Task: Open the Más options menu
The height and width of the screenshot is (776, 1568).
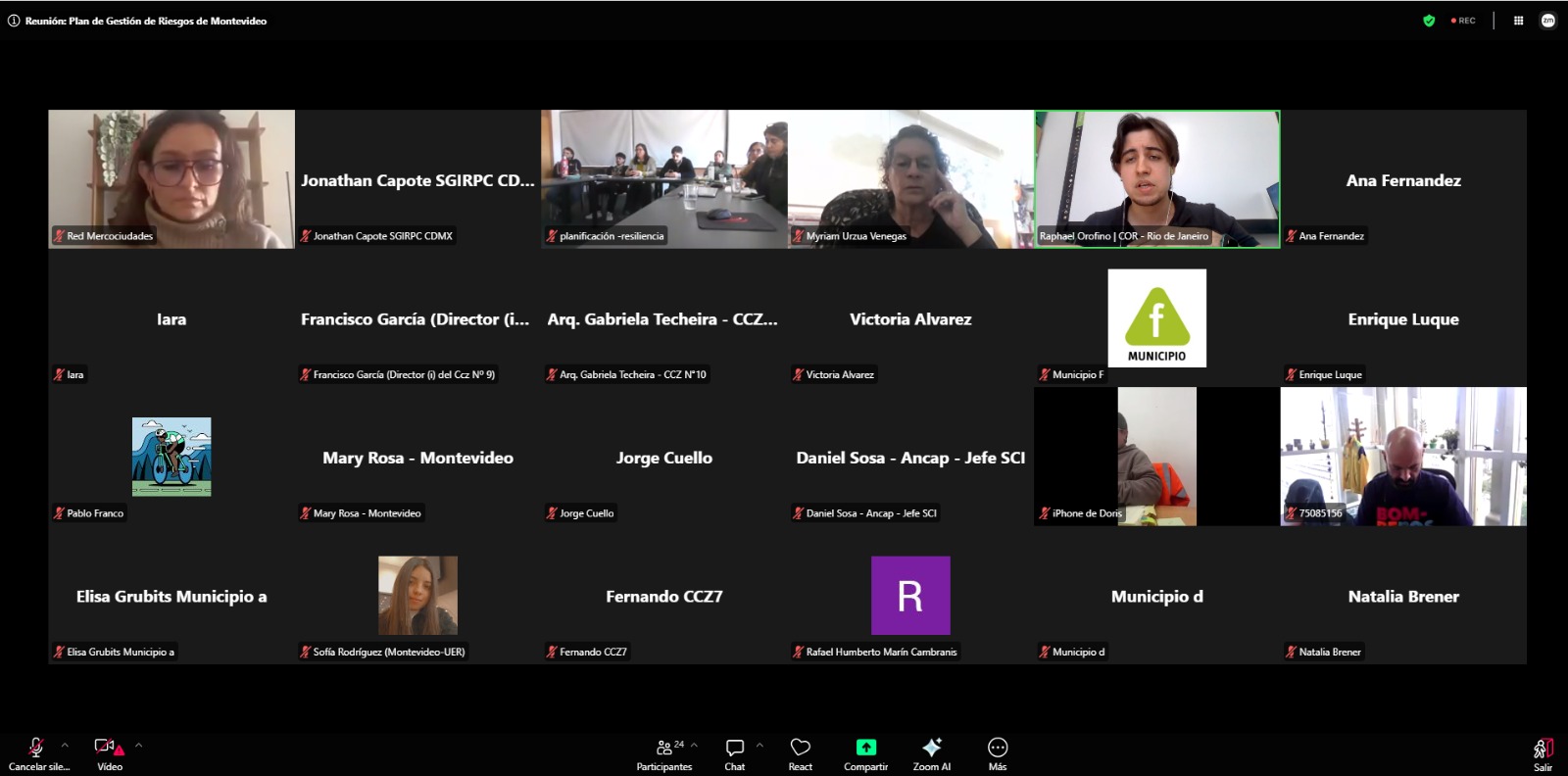Action: (x=998, y=754)
